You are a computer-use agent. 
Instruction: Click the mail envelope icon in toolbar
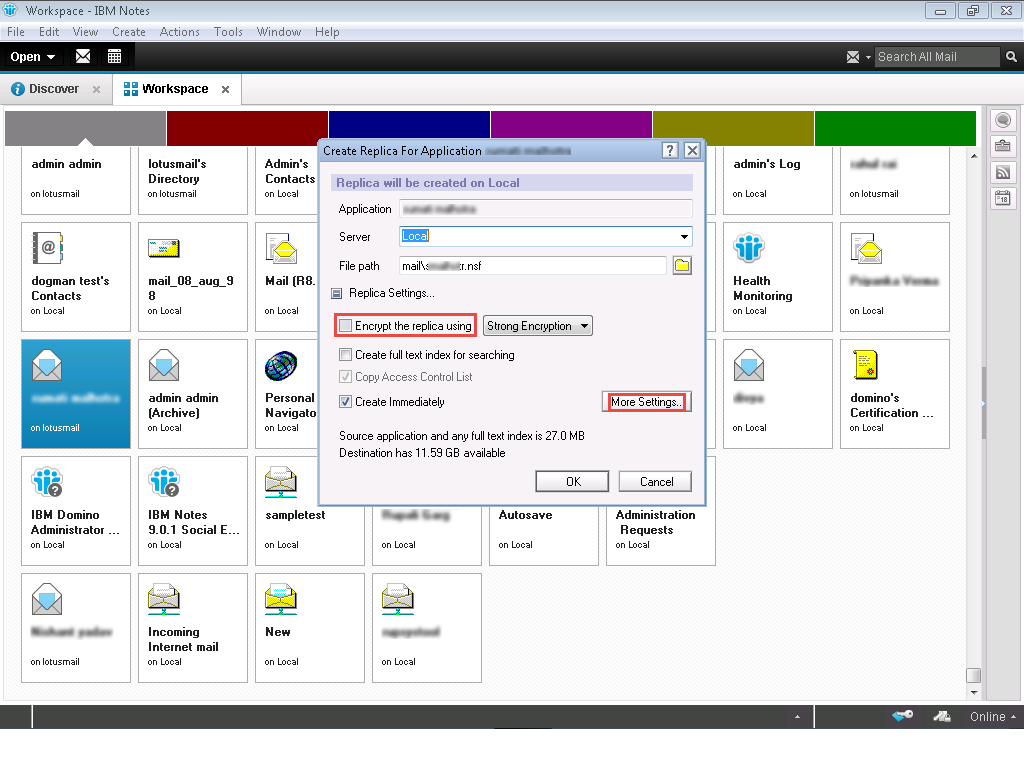click(83, 57)
